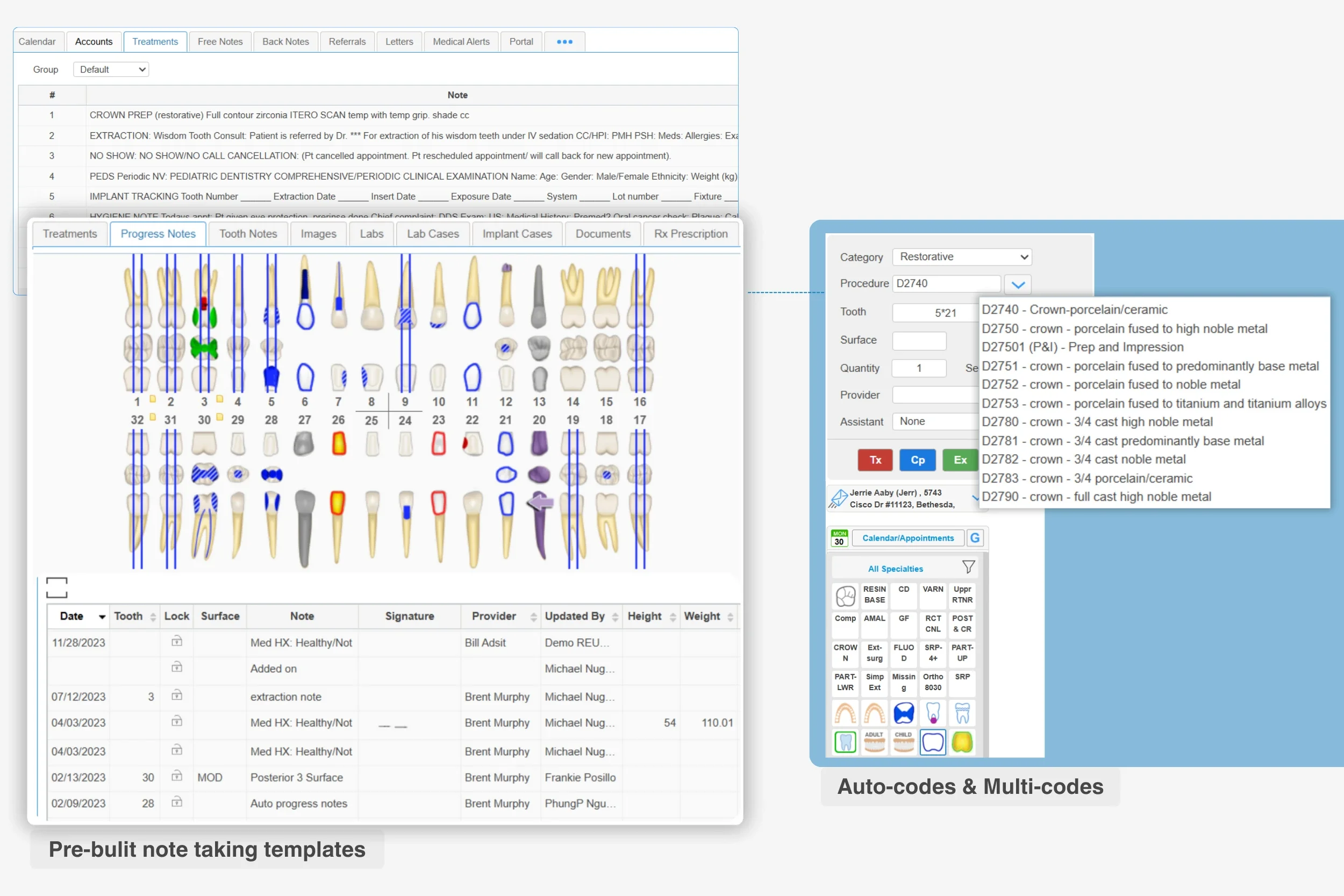The height and width of the screenshot is (896, 1344).
Task: Open the Category Restorative dropdown
Action: click(961, 257)
